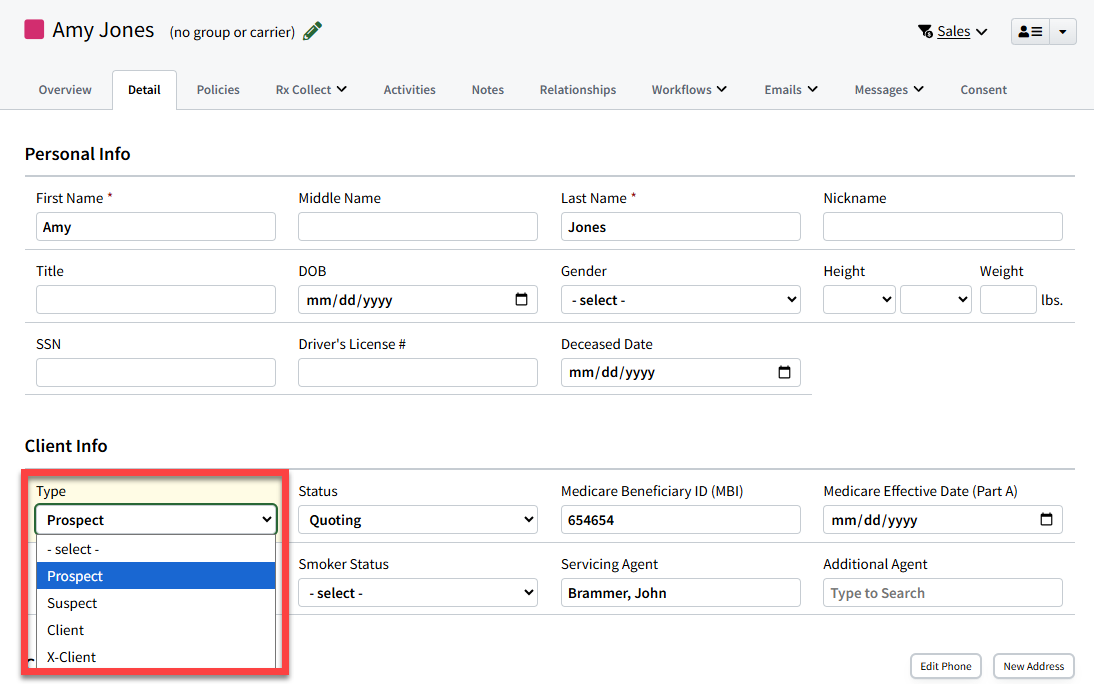
Task: Open the Sales filter dropdown
Action: point(953,31)
